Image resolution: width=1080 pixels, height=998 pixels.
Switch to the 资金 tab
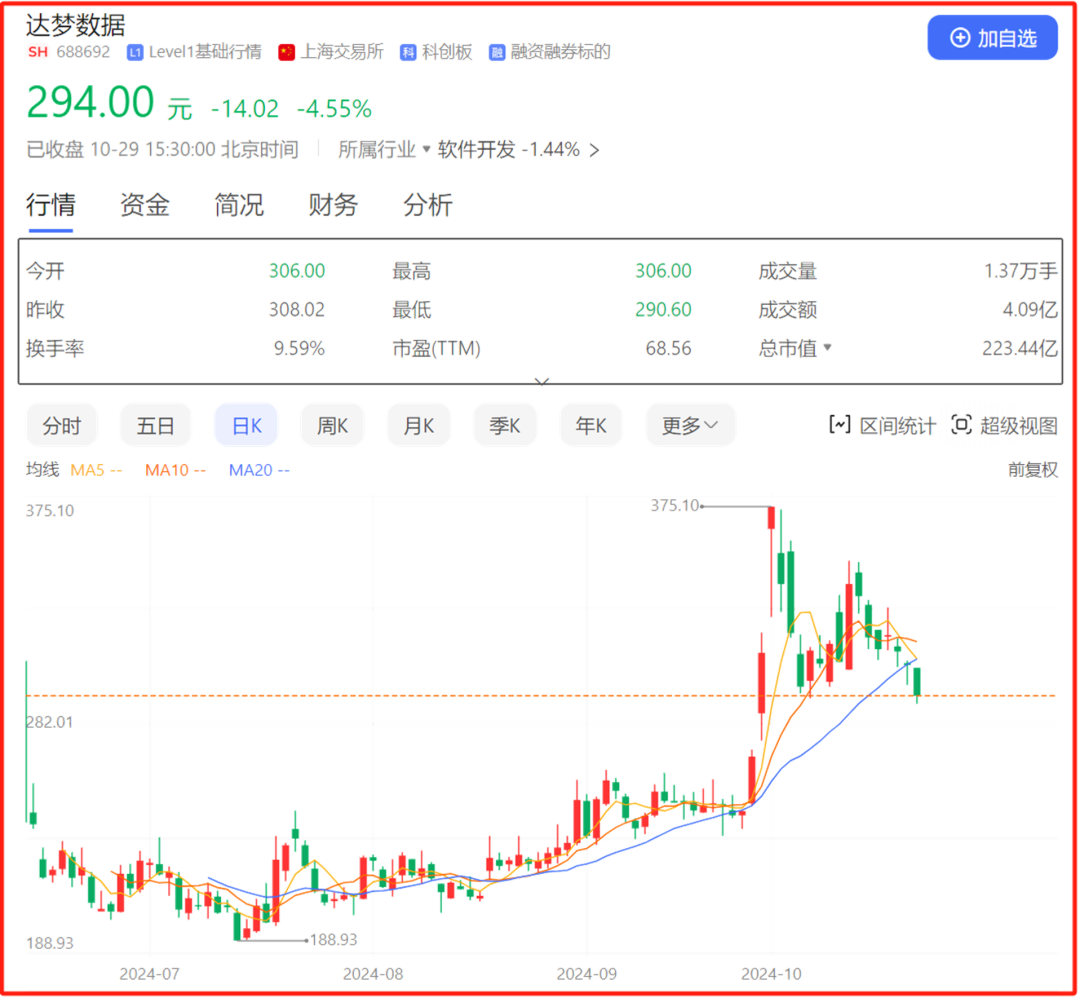[x=145, y=205]
